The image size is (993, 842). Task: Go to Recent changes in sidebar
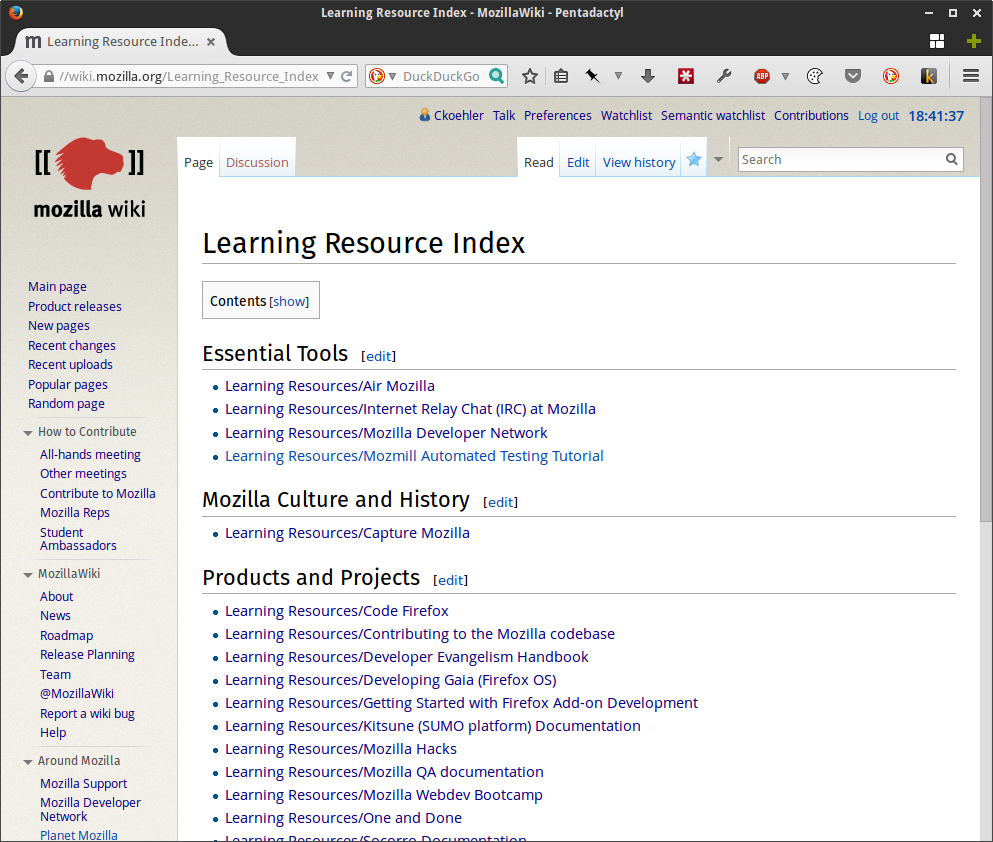(x=72, y=346)
